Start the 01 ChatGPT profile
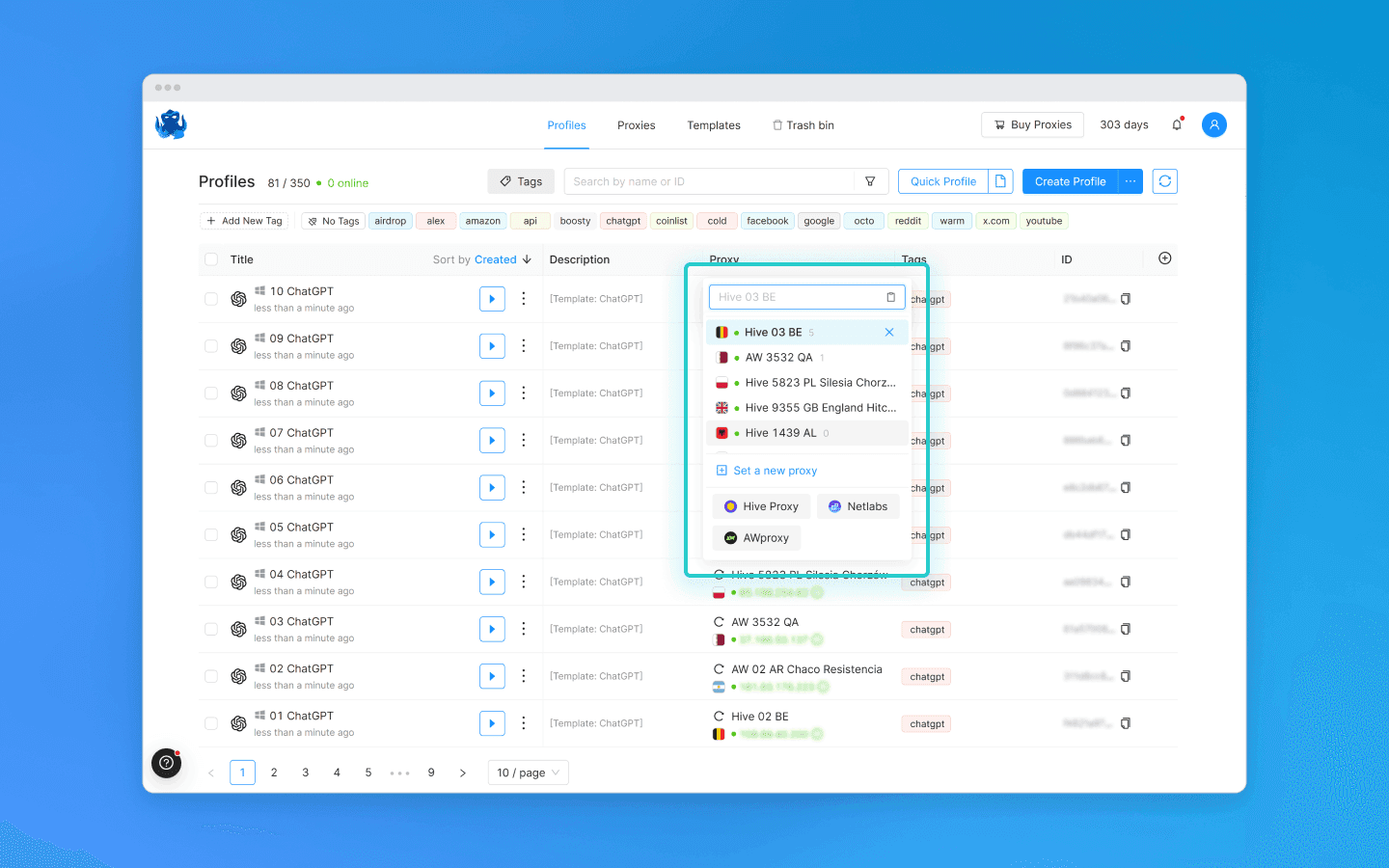Screen dimensions: 1389x868 492,723
